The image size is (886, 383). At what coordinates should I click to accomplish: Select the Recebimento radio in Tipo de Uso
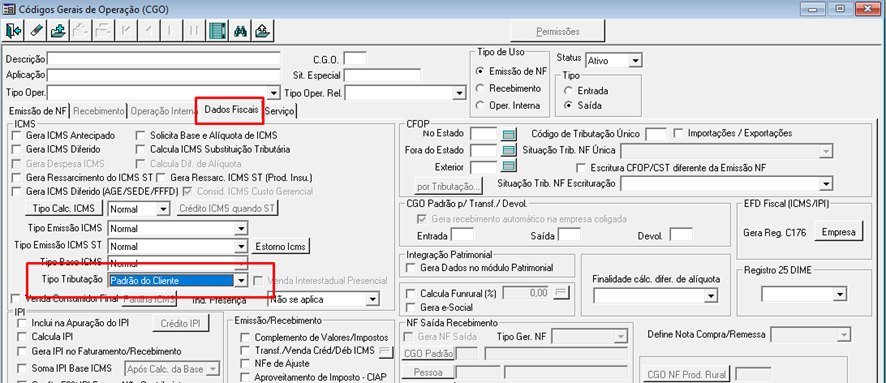(480, 89)
